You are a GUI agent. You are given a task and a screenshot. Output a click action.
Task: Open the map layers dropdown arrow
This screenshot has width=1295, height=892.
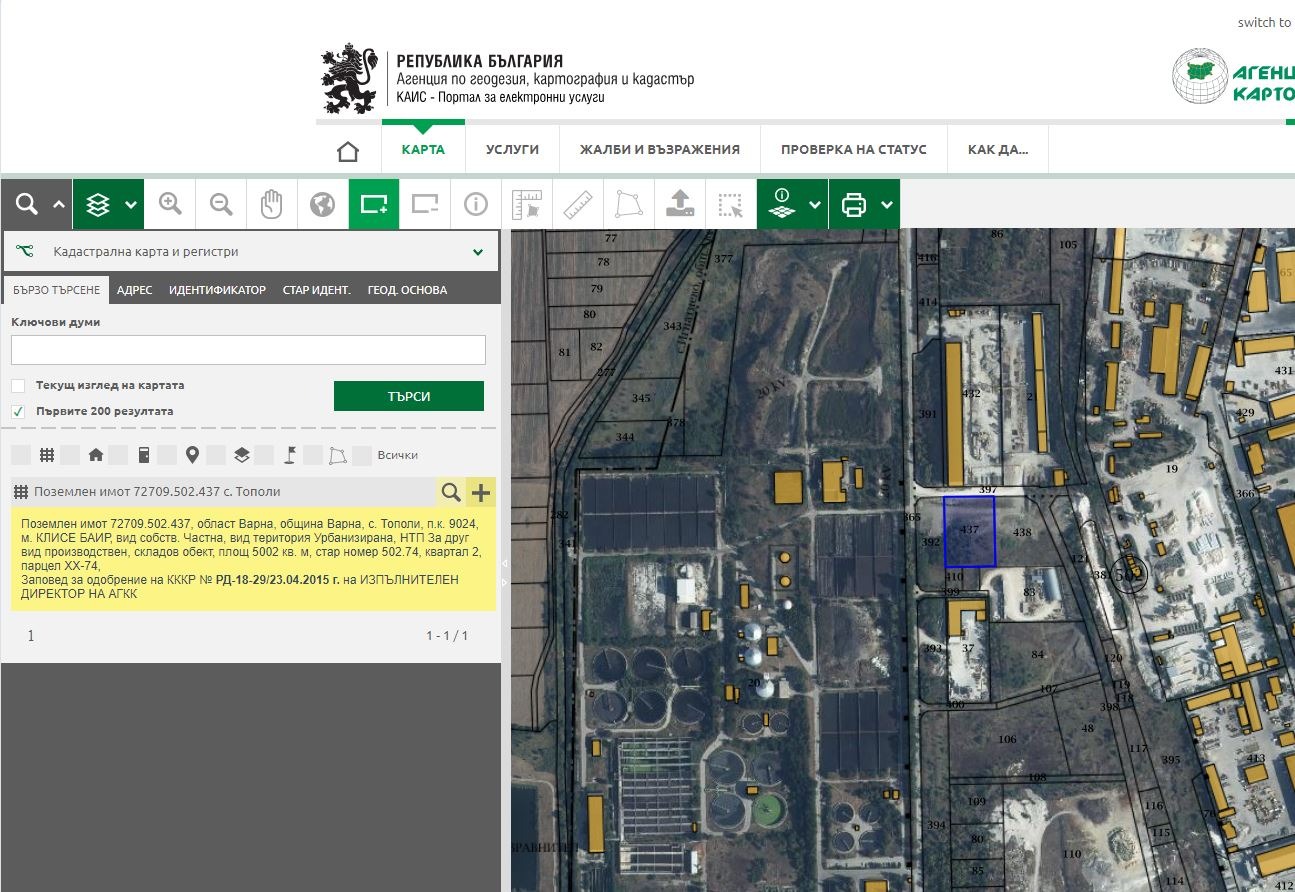pyautogui.click(x=131, y=205)
